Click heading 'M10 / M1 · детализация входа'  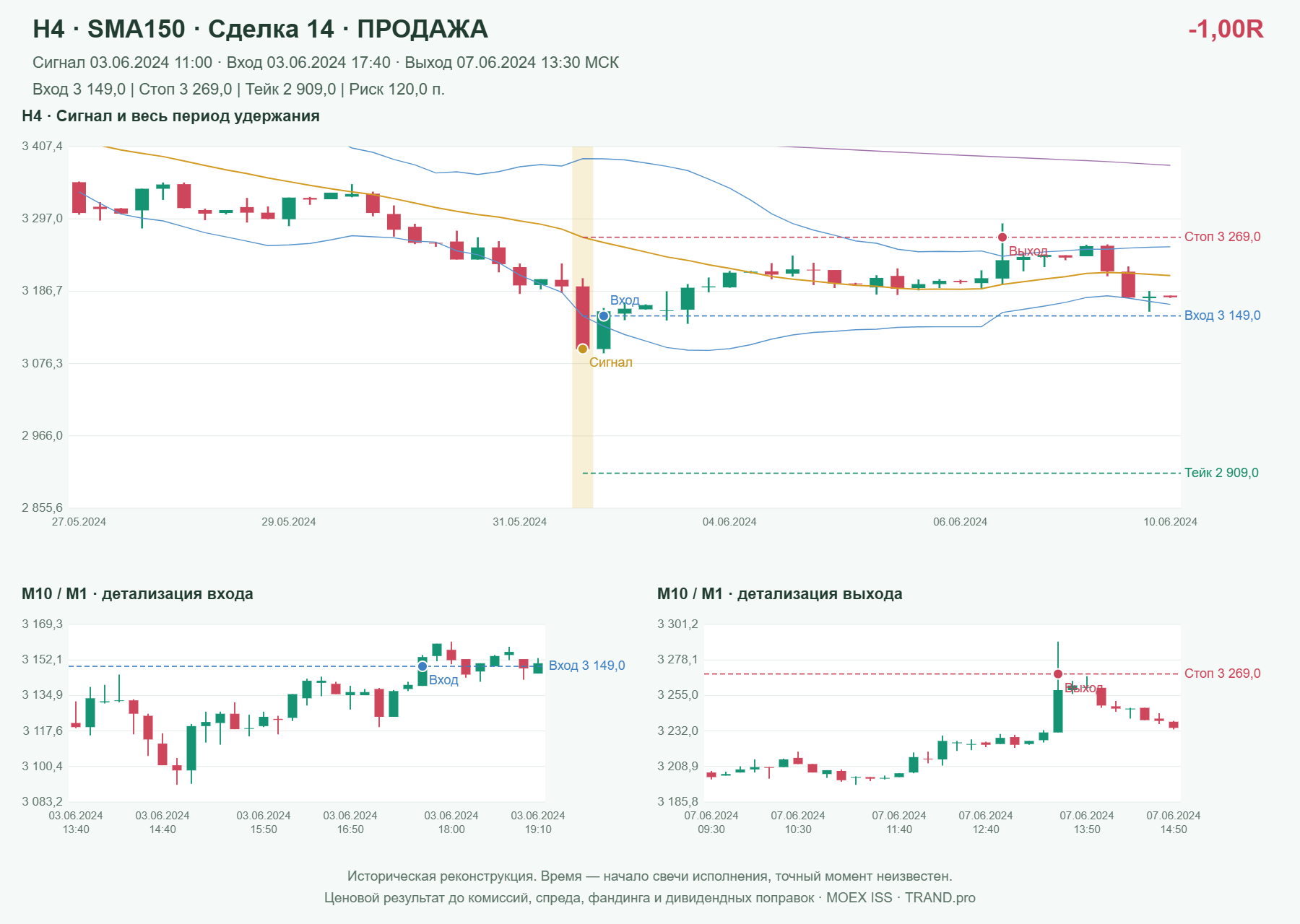pos(137,594)
